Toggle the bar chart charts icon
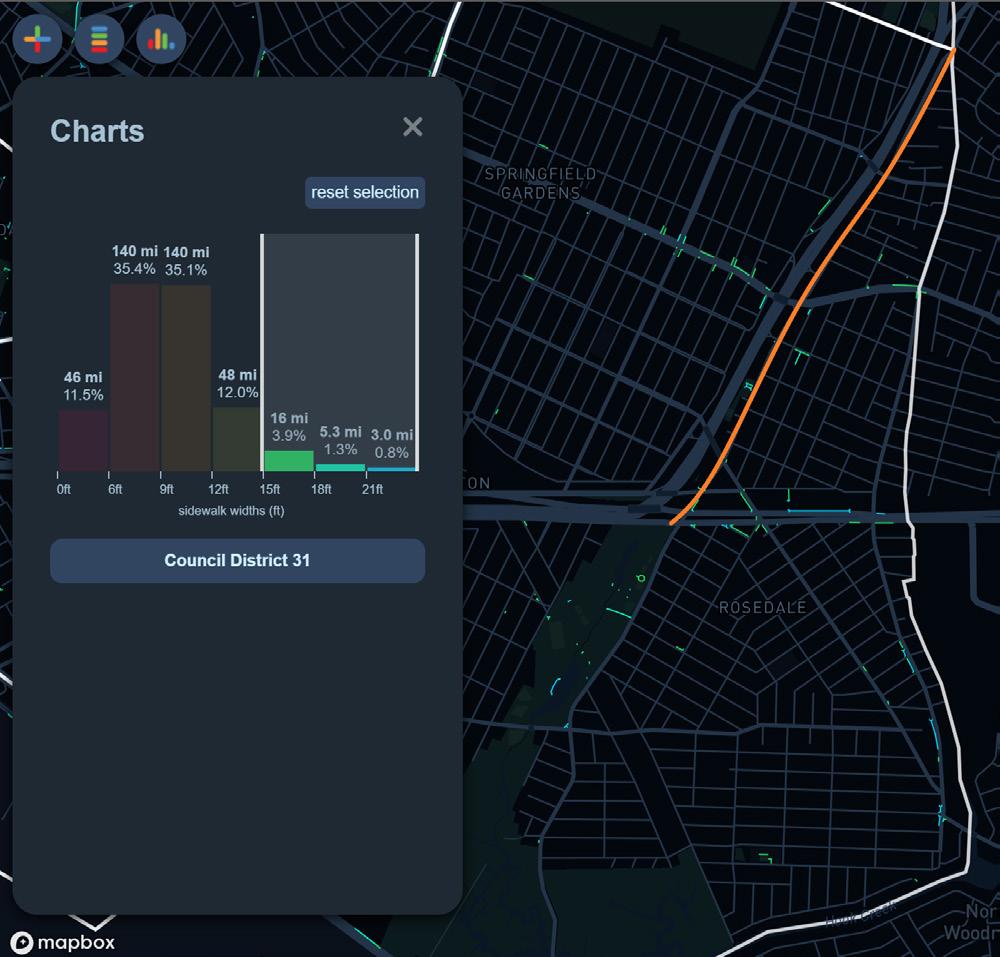Viewport: 1000px width, 957px height. [161, 40]
